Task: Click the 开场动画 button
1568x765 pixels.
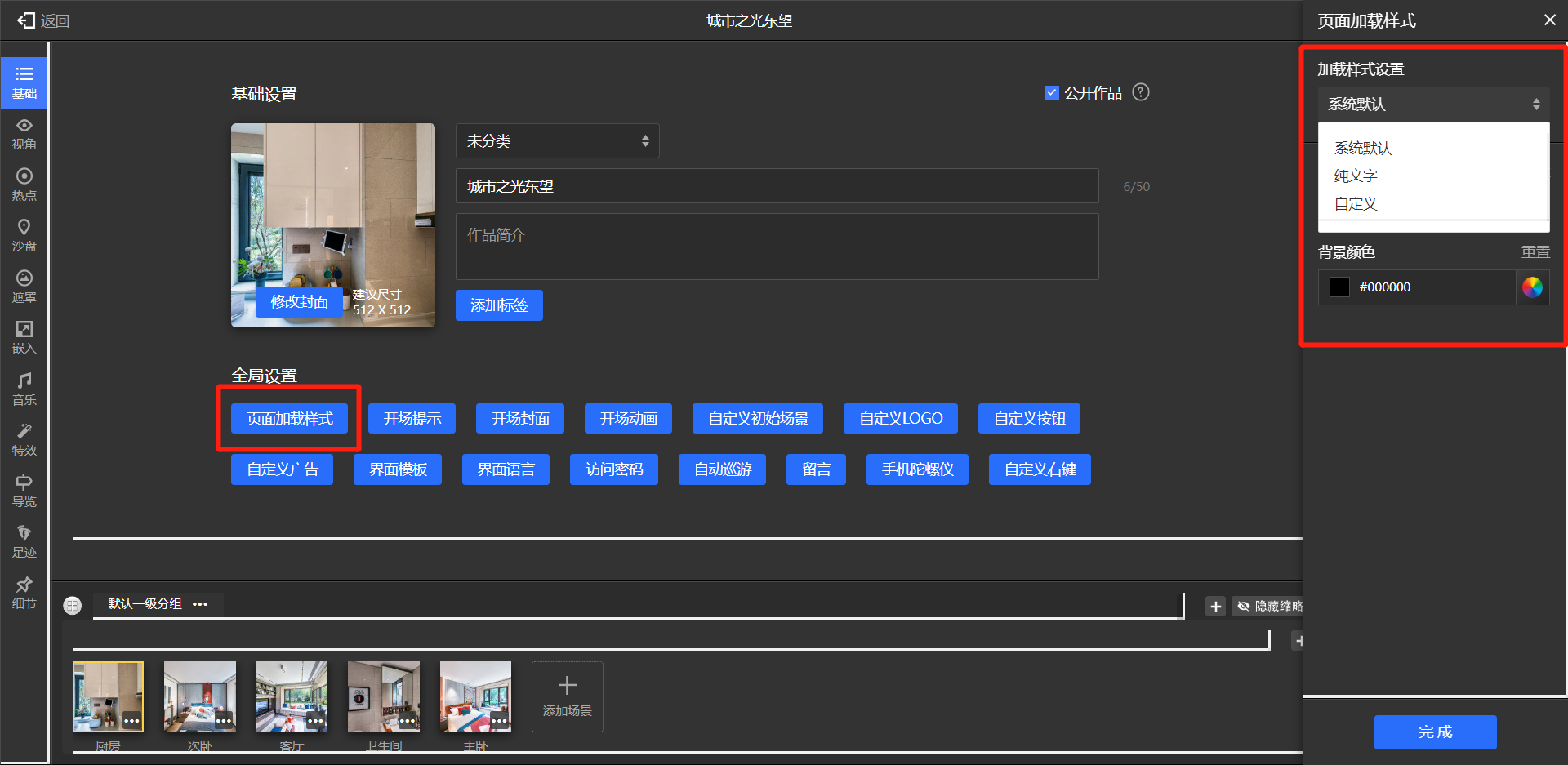Action: point(628,419)
